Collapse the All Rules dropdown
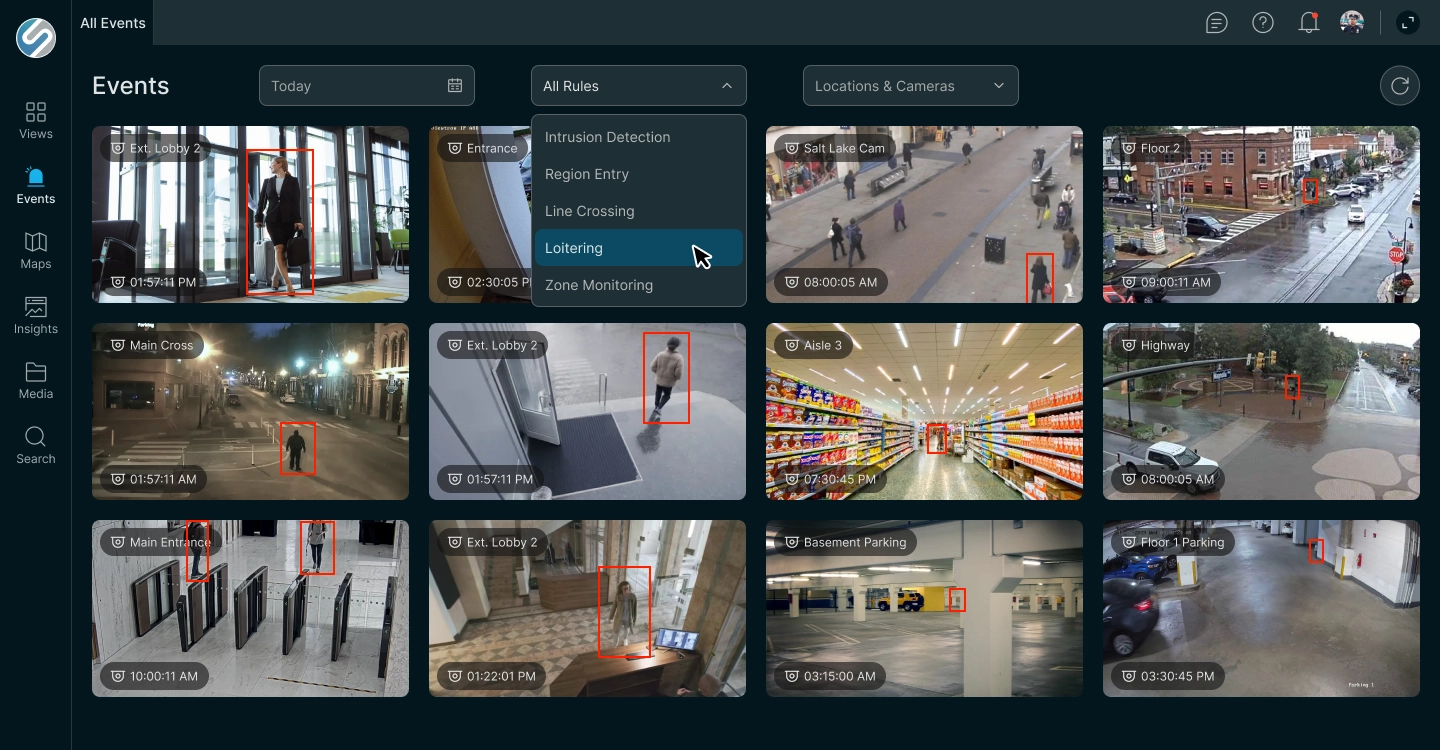Image resolution: width=1440 pixels, height=750 pixels. [x=639, y=86]
